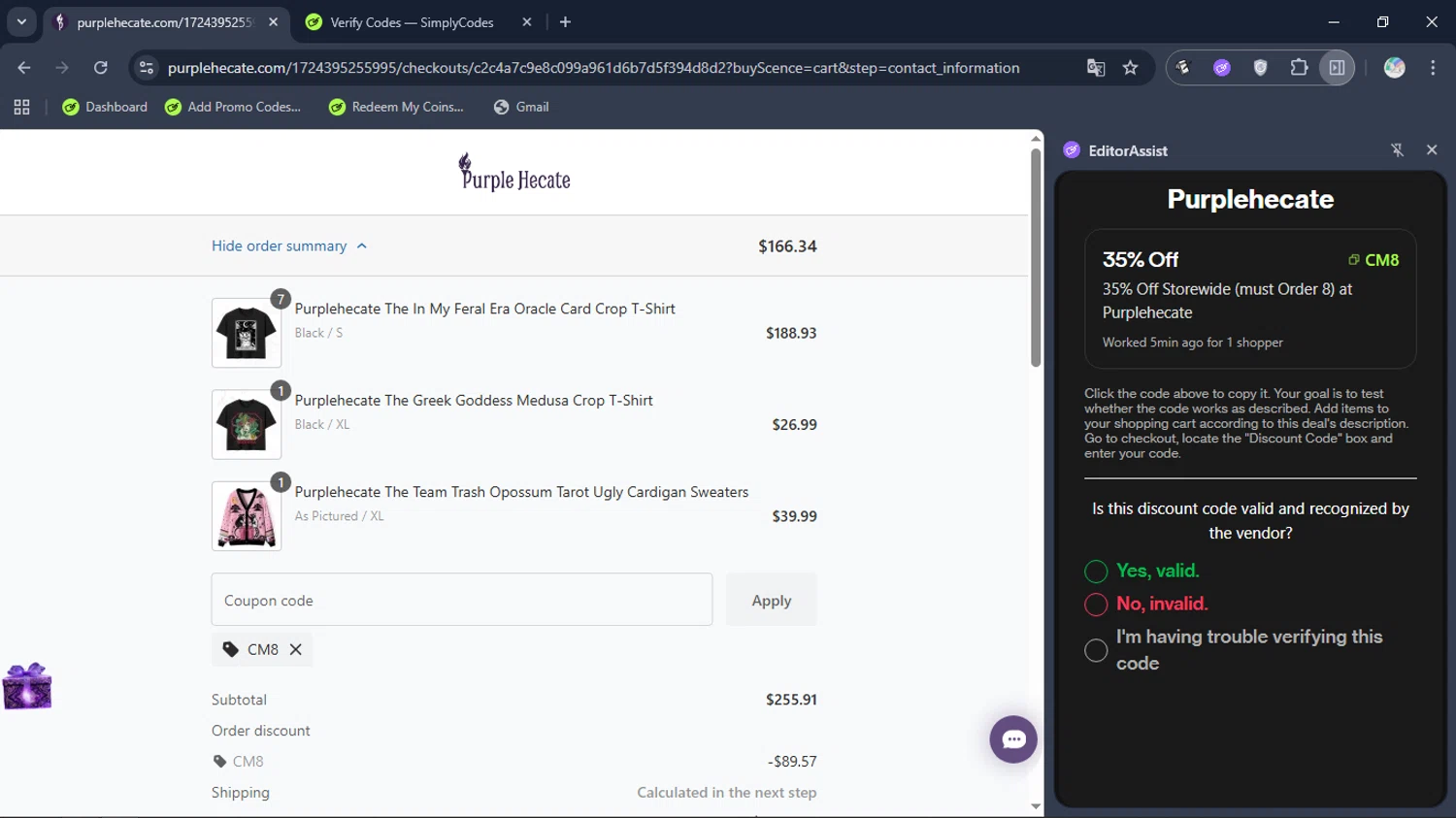Open the Feral Era Oracle Card T-Shirt thumbnail

pyautogui.click(x=247, y=333)
